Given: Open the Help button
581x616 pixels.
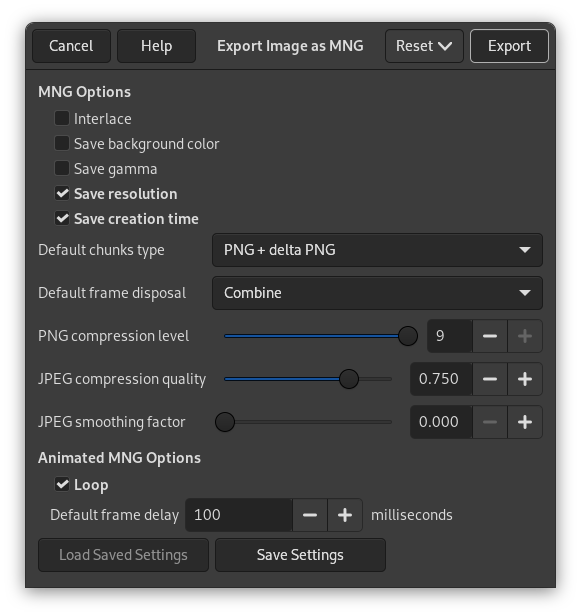Looking at the screenshot, I should pos(156,46).
